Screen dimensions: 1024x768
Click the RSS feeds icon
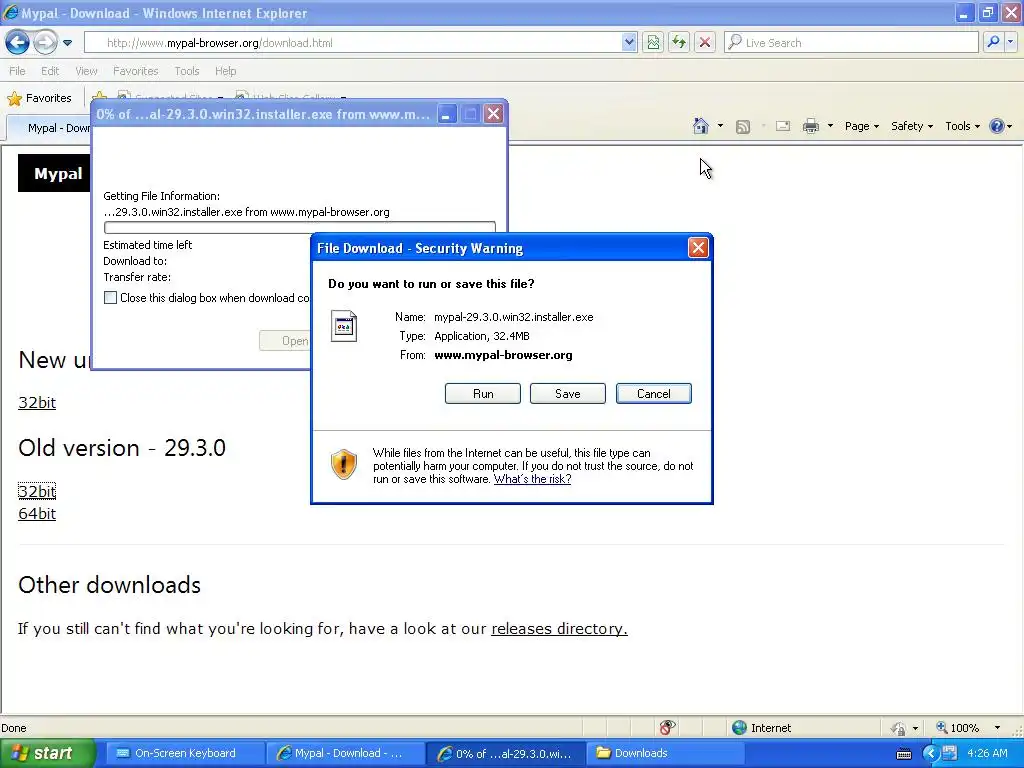(743, 126)
